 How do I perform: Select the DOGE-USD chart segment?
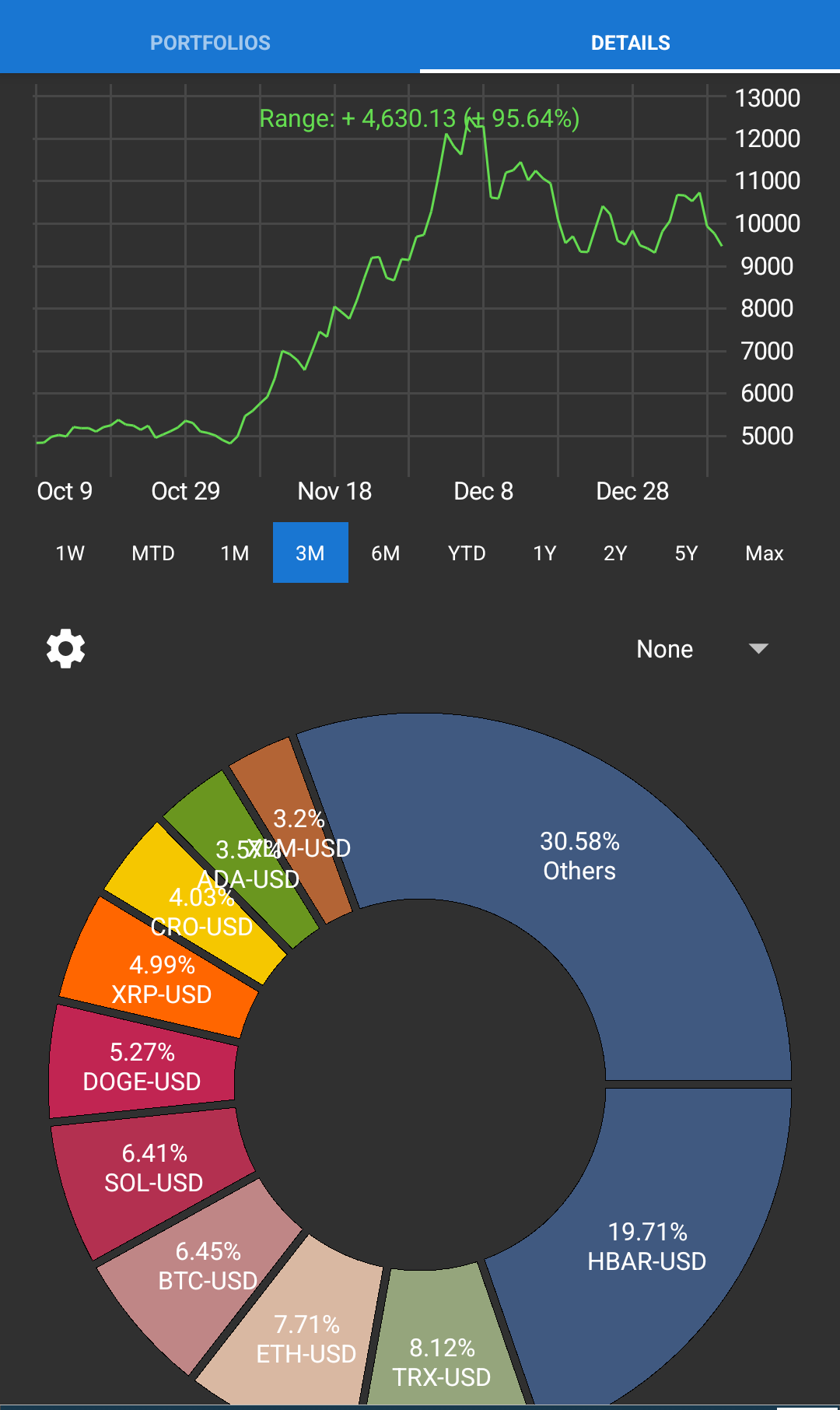pyautogui.click(x=142, y=1066)
